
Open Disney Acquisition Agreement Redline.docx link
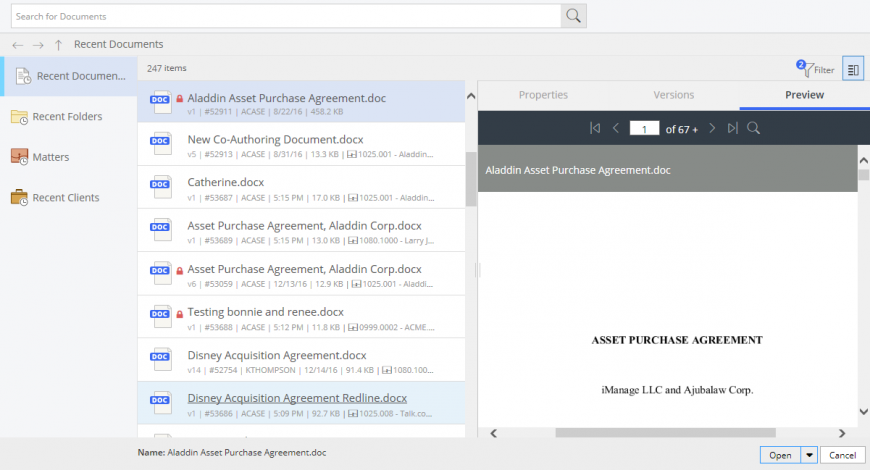(297, 398)
